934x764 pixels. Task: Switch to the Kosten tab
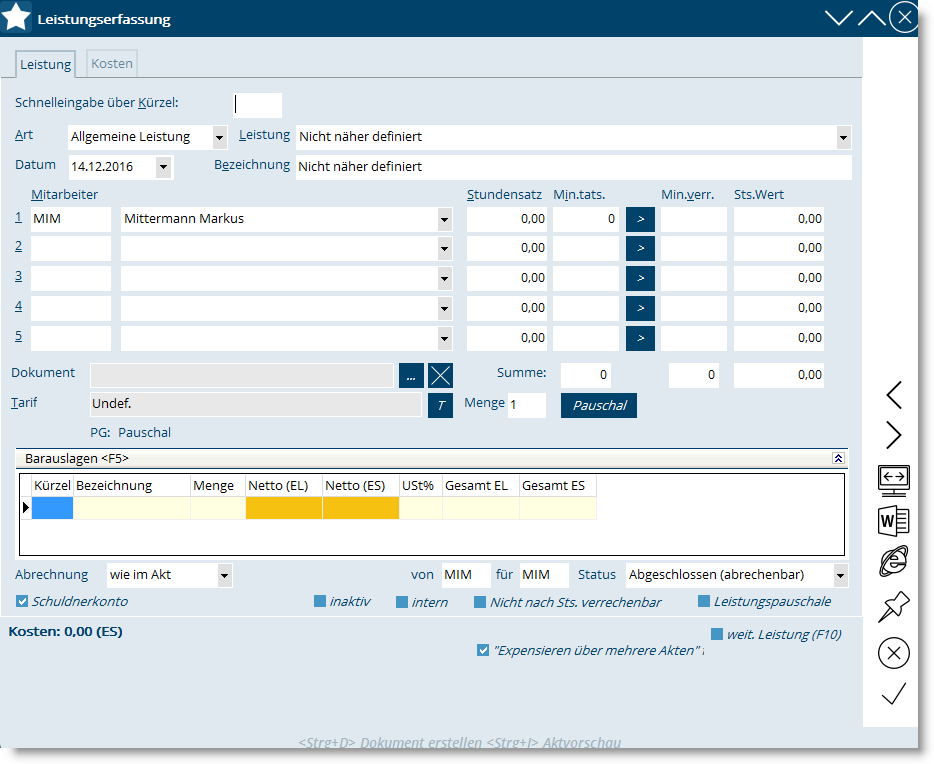112,63
